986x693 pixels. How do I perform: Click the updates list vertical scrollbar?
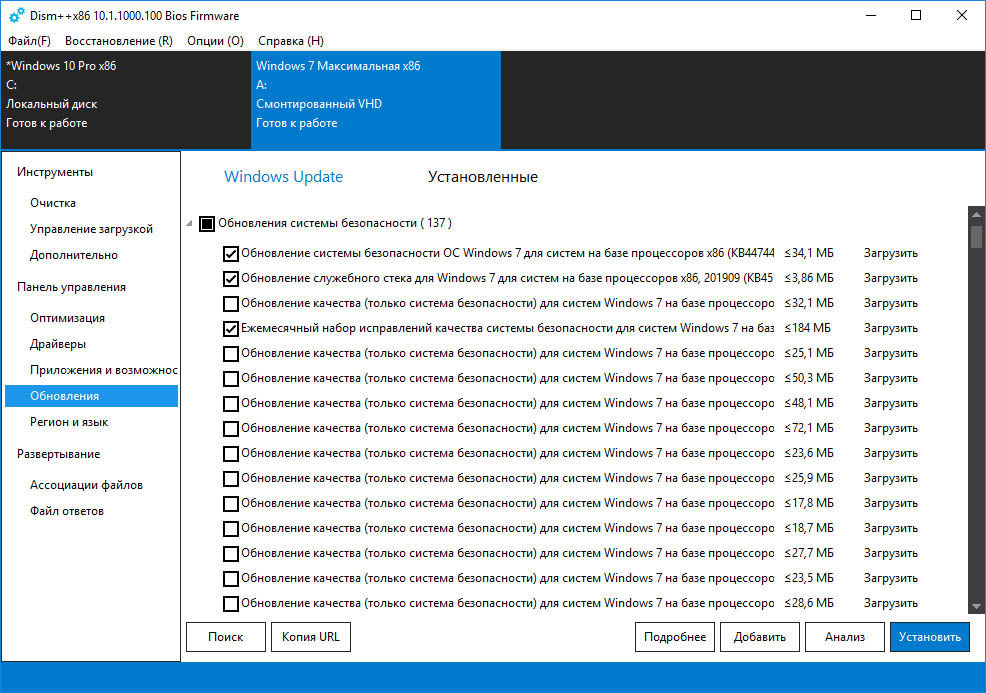(x=976, y=400)
